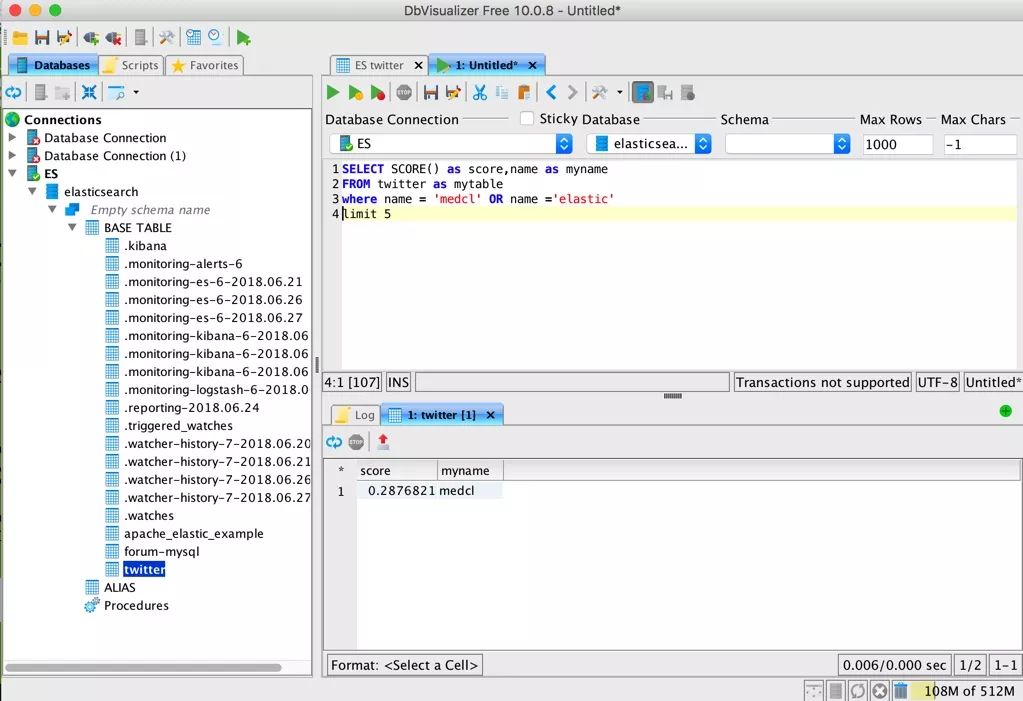Enable the Sticky Database checkbox
The width and height of the screenshot is (1023, 701).
tap(527, 119)
